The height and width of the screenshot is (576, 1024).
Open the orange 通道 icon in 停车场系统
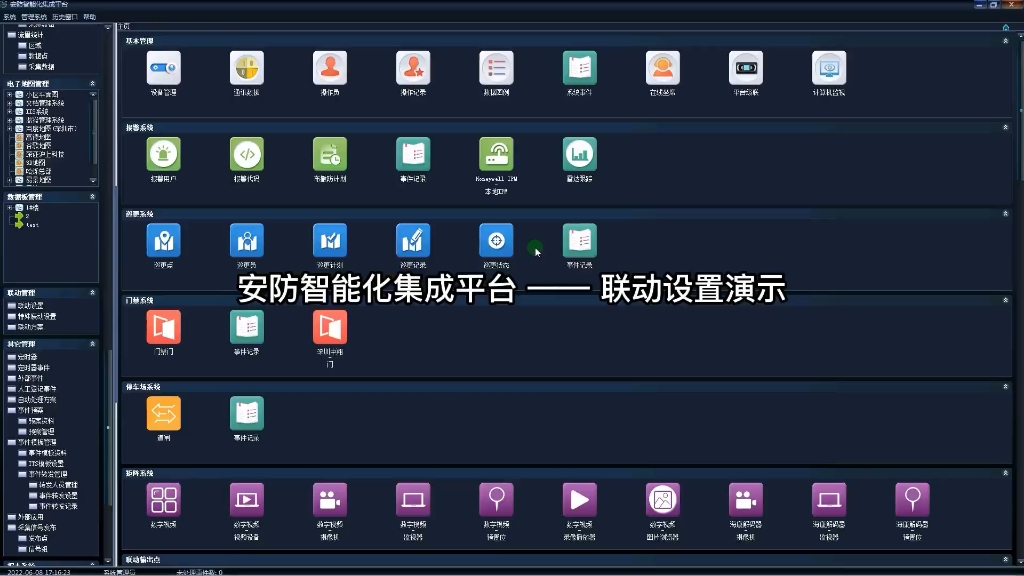click(x=163, y=413)
